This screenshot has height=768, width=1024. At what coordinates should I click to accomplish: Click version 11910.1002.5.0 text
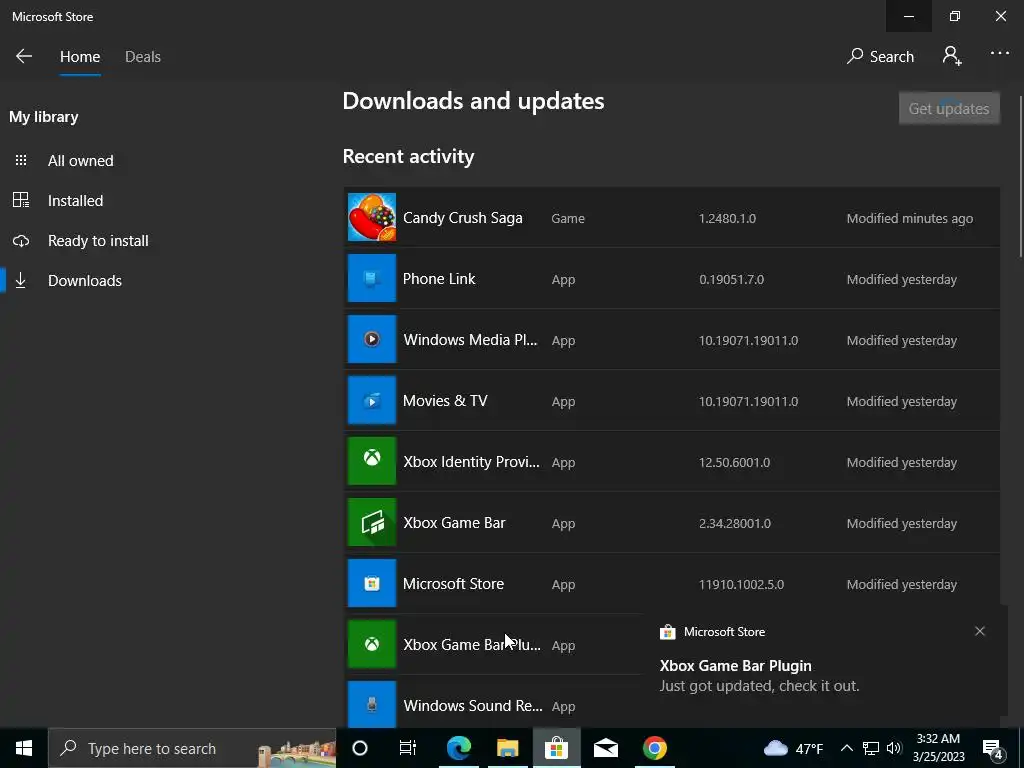tap(741, 584)
